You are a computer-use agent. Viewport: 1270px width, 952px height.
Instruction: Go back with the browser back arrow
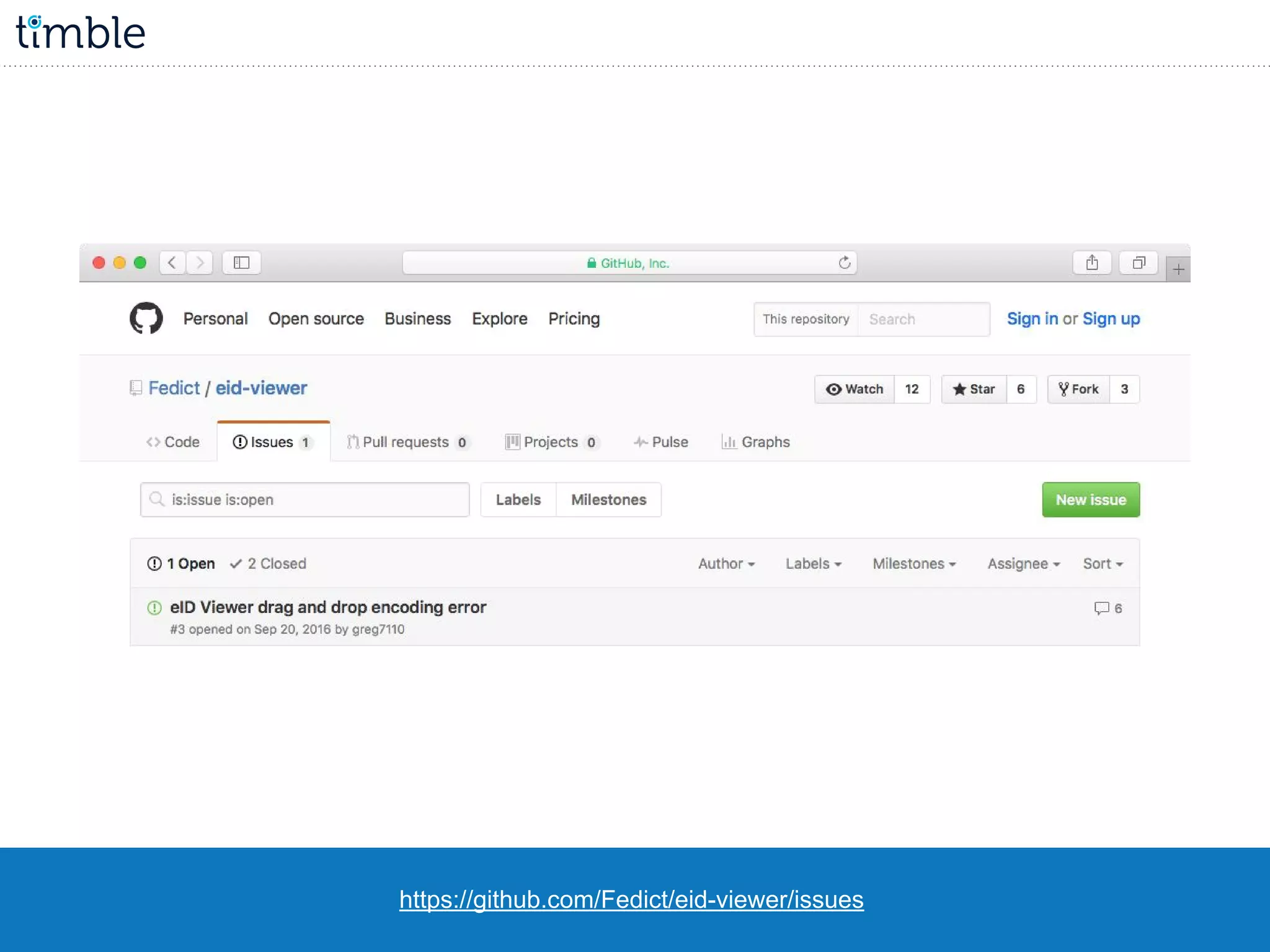tap(172, 263)
